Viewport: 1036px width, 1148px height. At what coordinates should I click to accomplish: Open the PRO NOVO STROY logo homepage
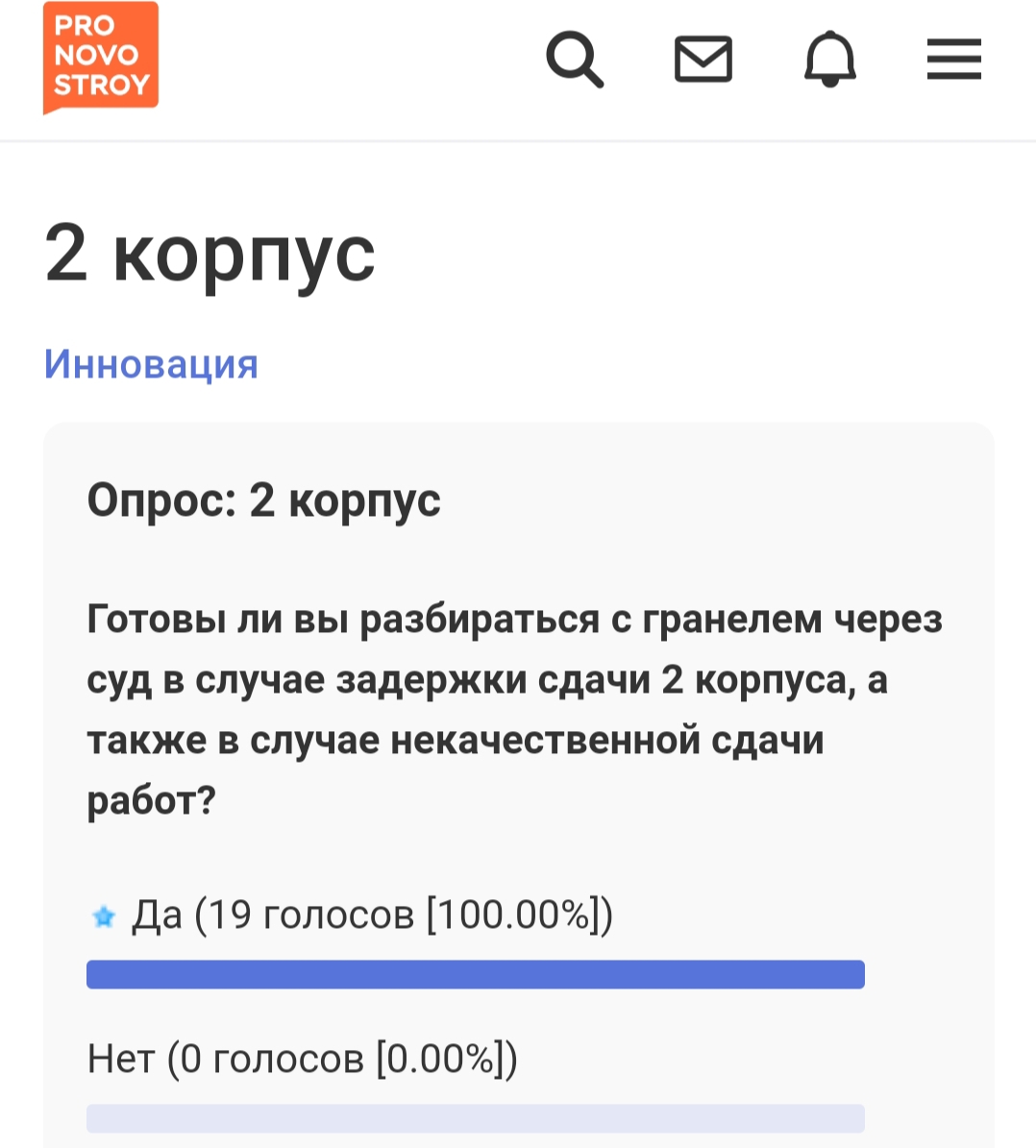pos(101,57)
